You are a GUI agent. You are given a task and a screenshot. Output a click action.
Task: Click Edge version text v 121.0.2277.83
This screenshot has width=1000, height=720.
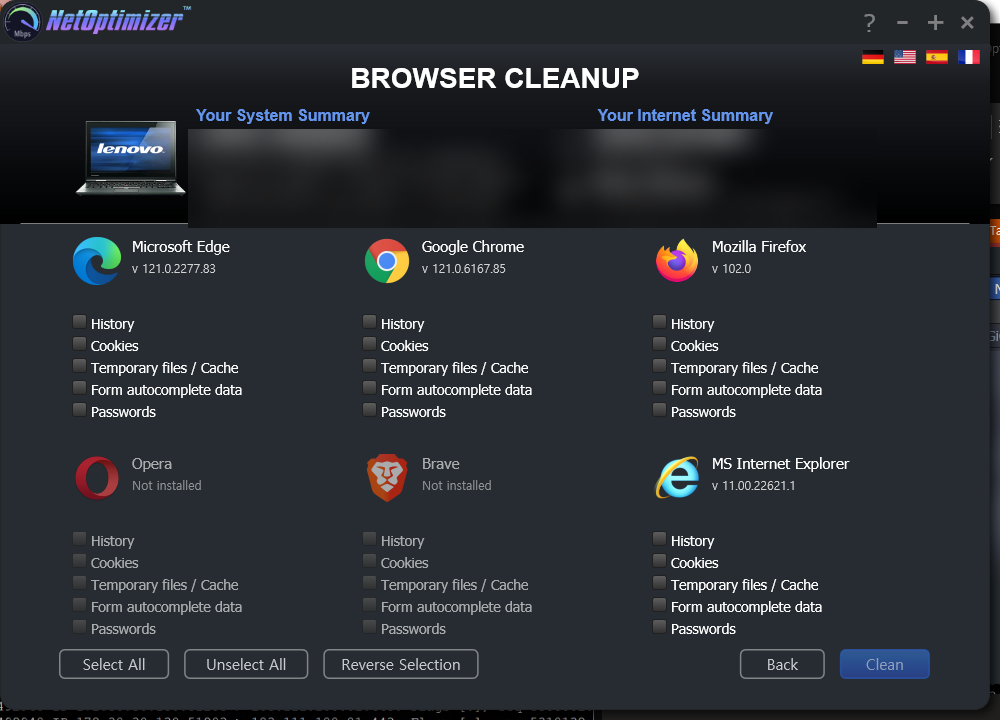[x=173, y=269]
